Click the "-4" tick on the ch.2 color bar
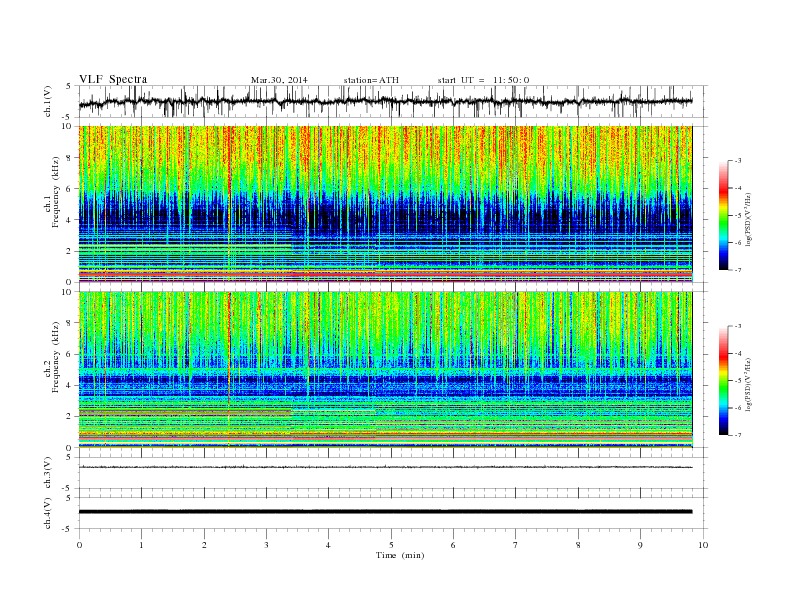 [x=737, y=353]
